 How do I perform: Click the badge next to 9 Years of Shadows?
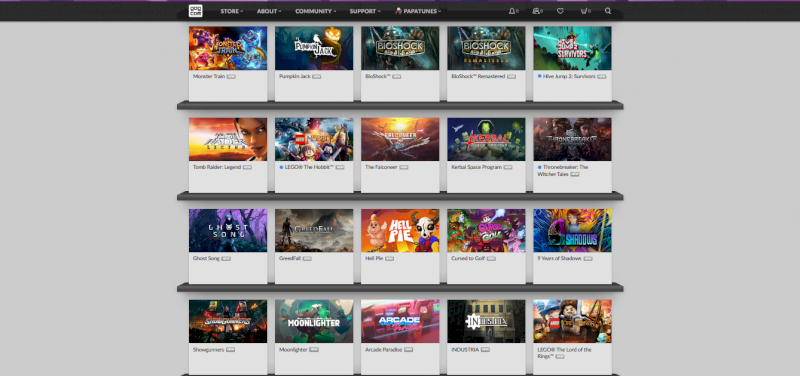point(588,259)
